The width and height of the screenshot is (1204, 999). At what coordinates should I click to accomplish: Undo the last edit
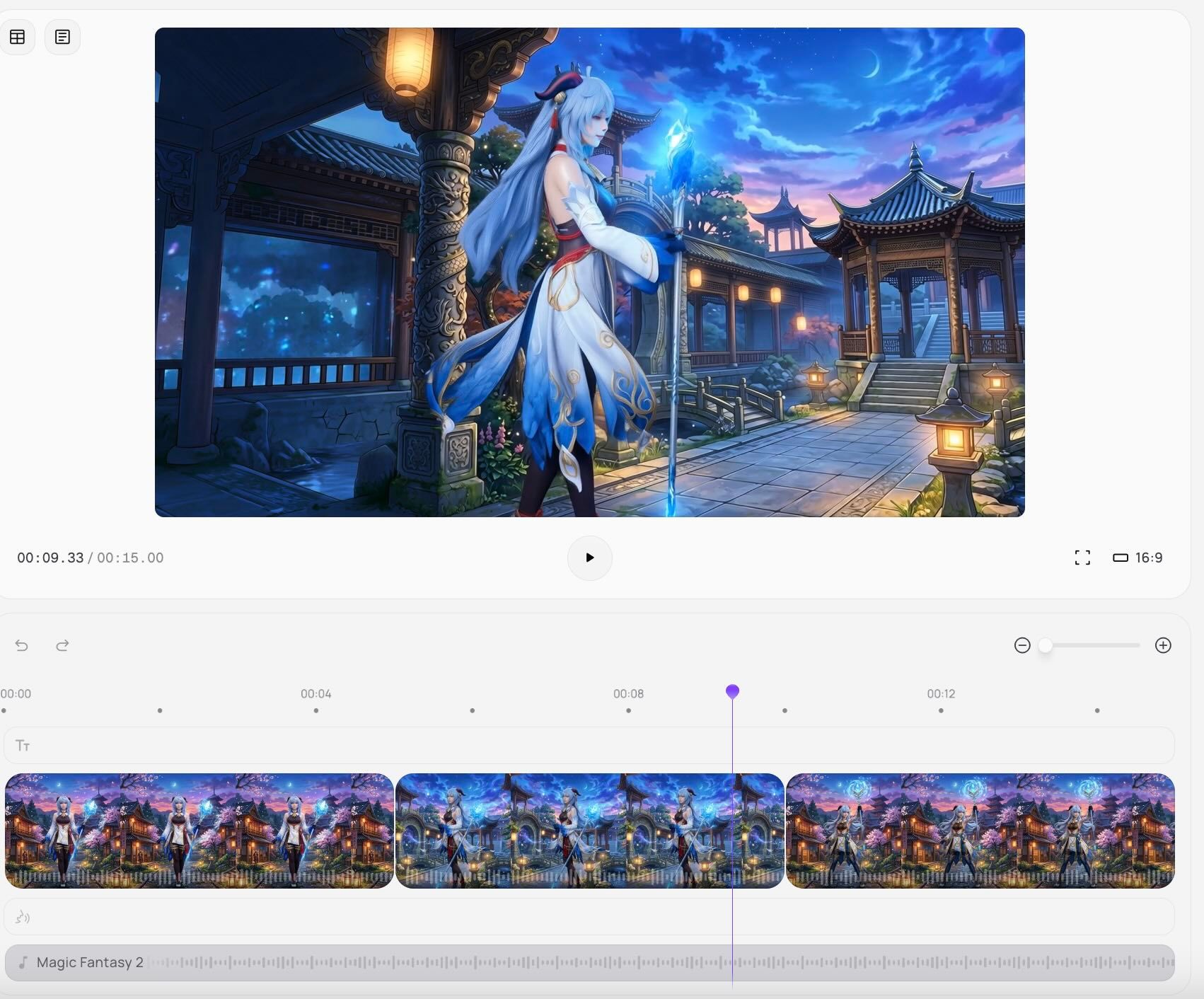click(22, 645)
